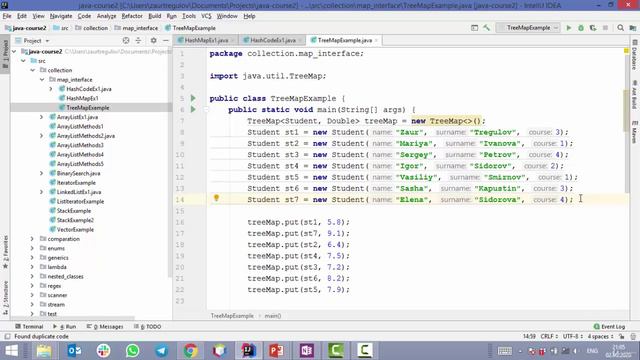Open OneNote from the taskbar
This screenshot has width=640, height=360.
(306, 351)
